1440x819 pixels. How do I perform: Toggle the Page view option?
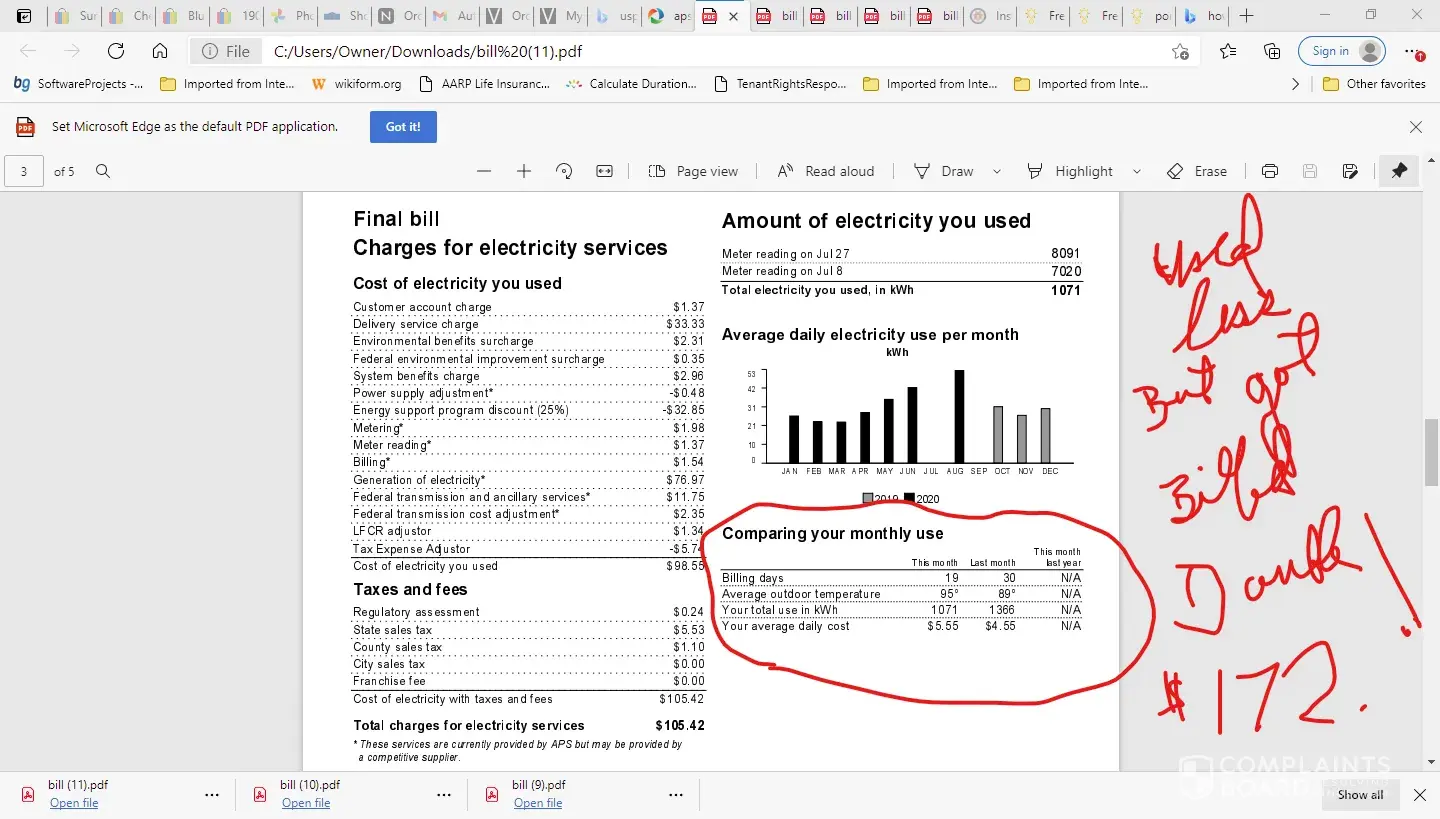click(x=693, y=171)
